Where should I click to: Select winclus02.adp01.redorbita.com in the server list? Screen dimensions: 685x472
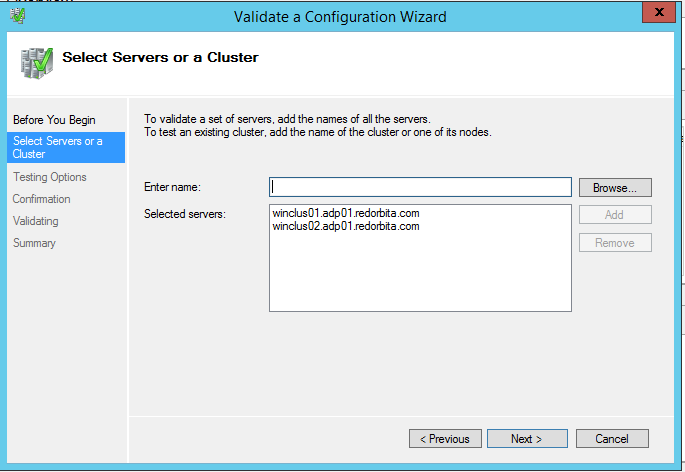click(345, 226)
